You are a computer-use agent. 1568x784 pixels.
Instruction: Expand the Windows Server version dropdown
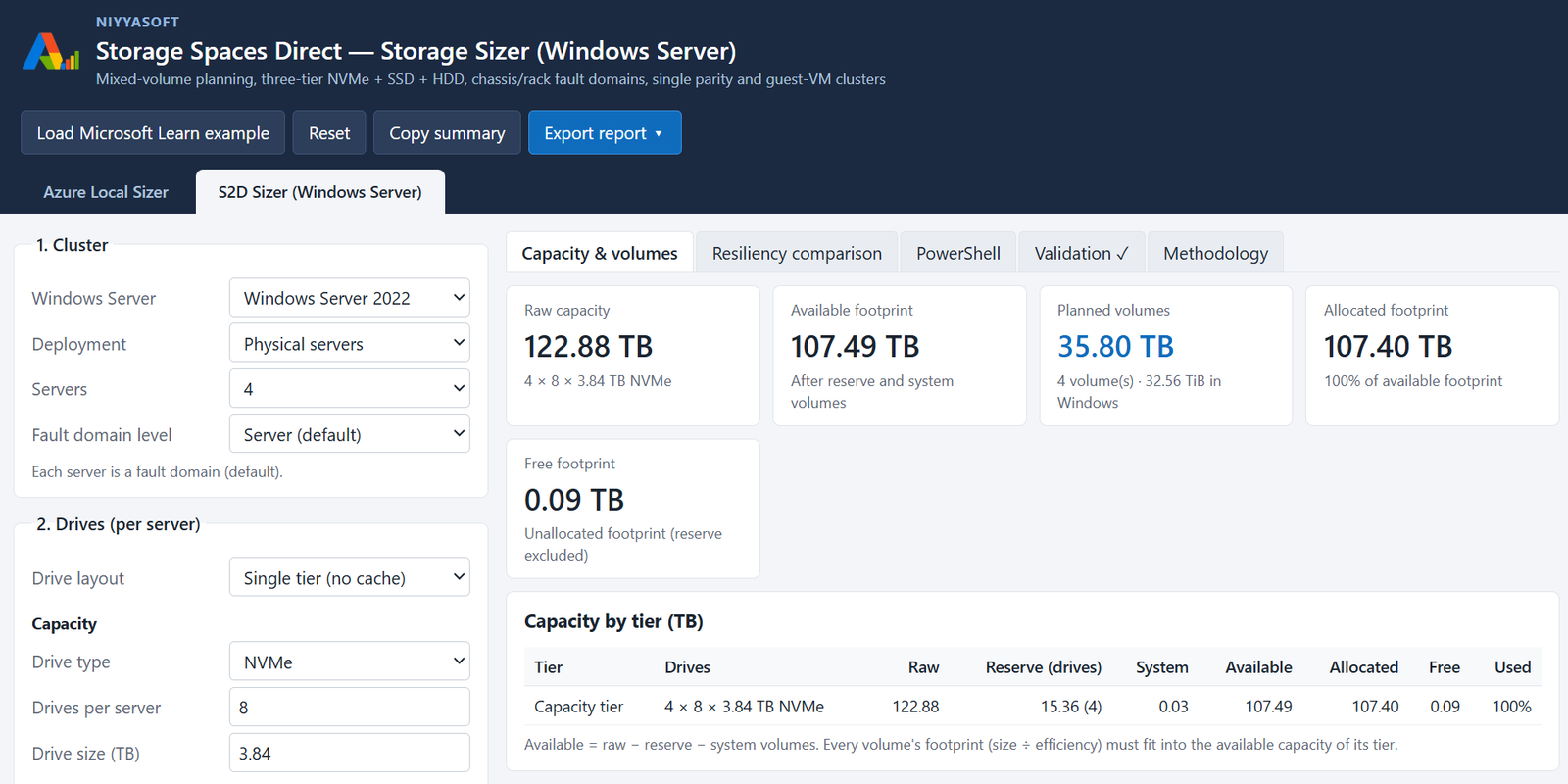[350, 298]
